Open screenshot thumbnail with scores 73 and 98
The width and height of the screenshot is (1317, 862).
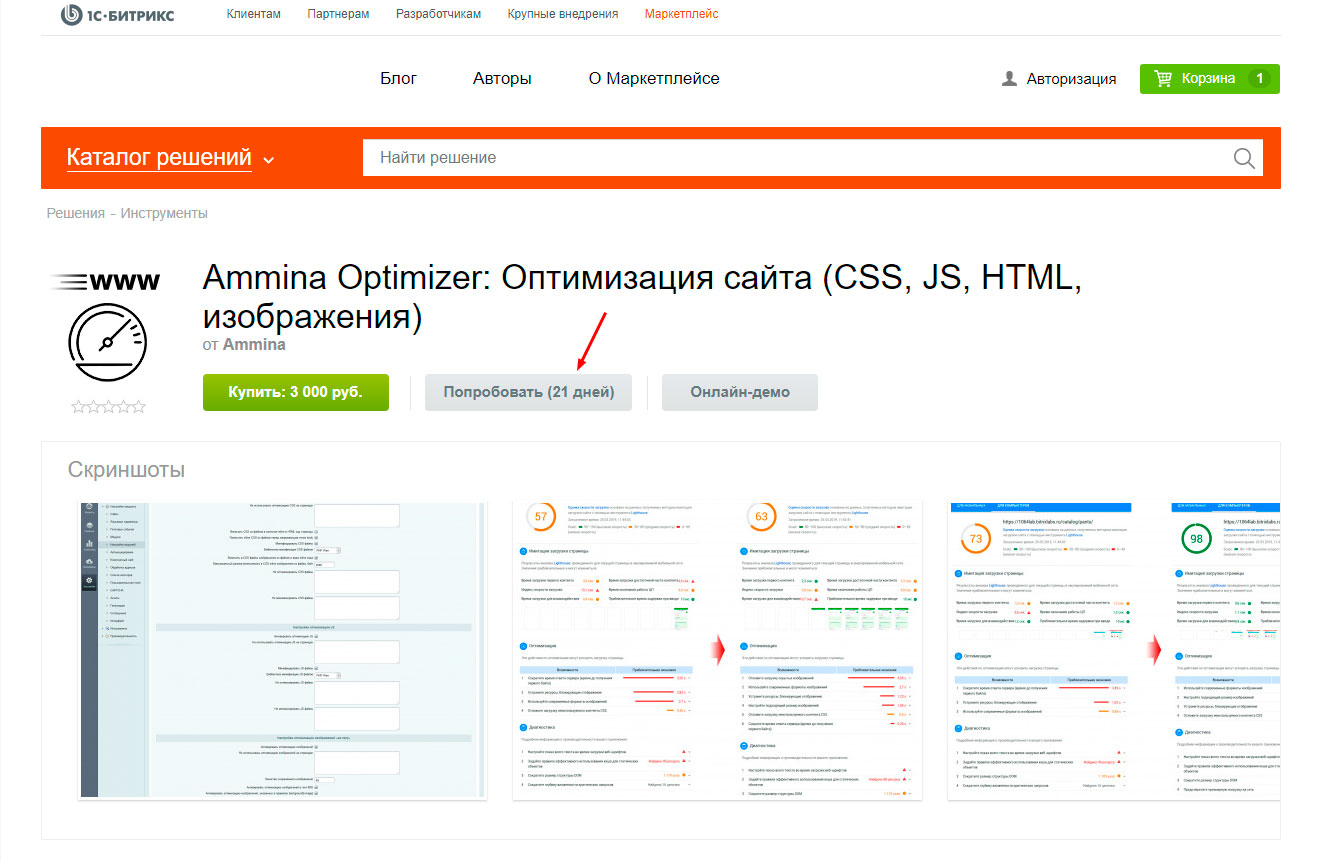(1113, 650)
